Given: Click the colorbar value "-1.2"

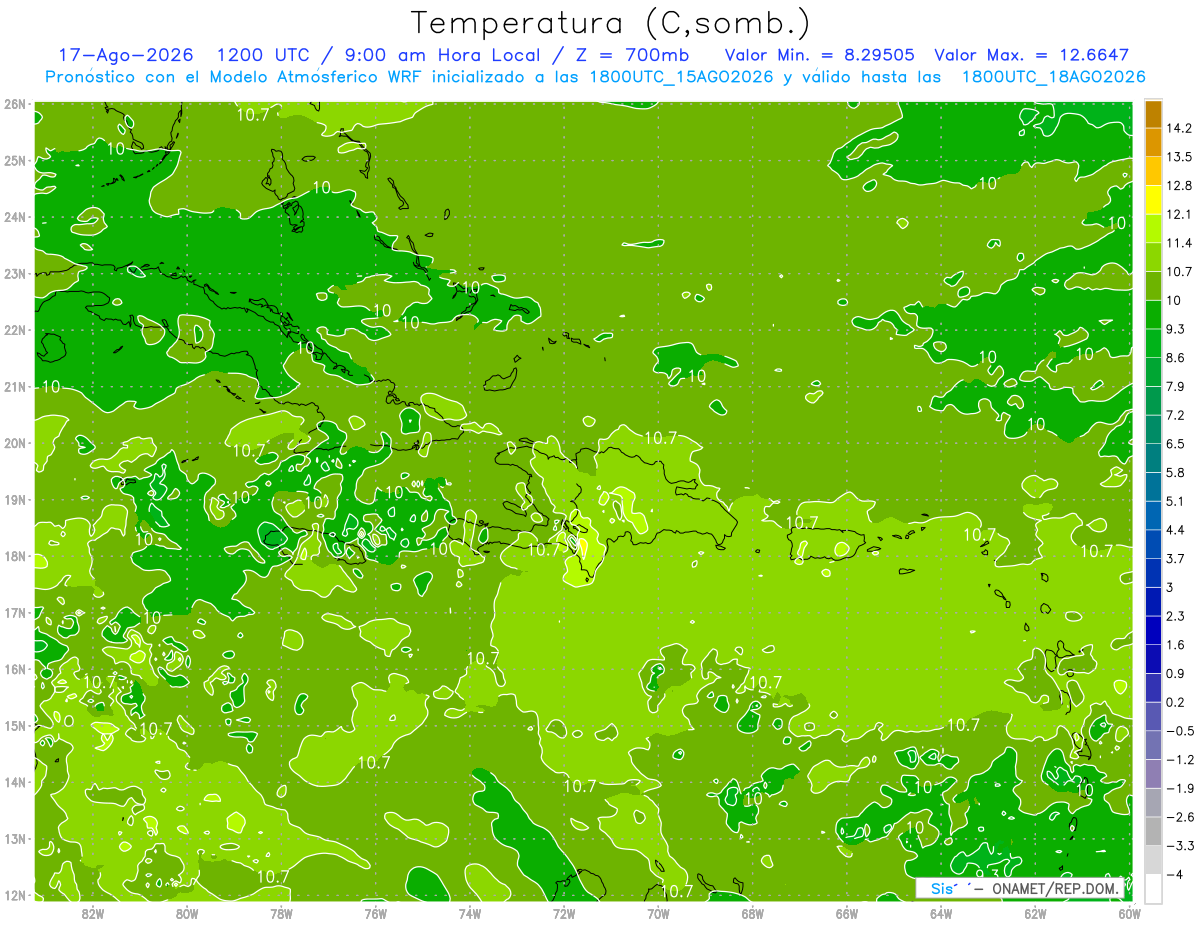Looking at the screenshot, I should pos(1180,759).
